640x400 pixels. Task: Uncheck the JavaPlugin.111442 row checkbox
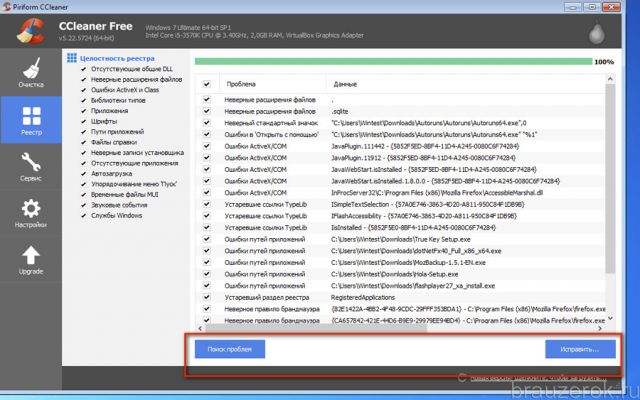pos(207,146)
